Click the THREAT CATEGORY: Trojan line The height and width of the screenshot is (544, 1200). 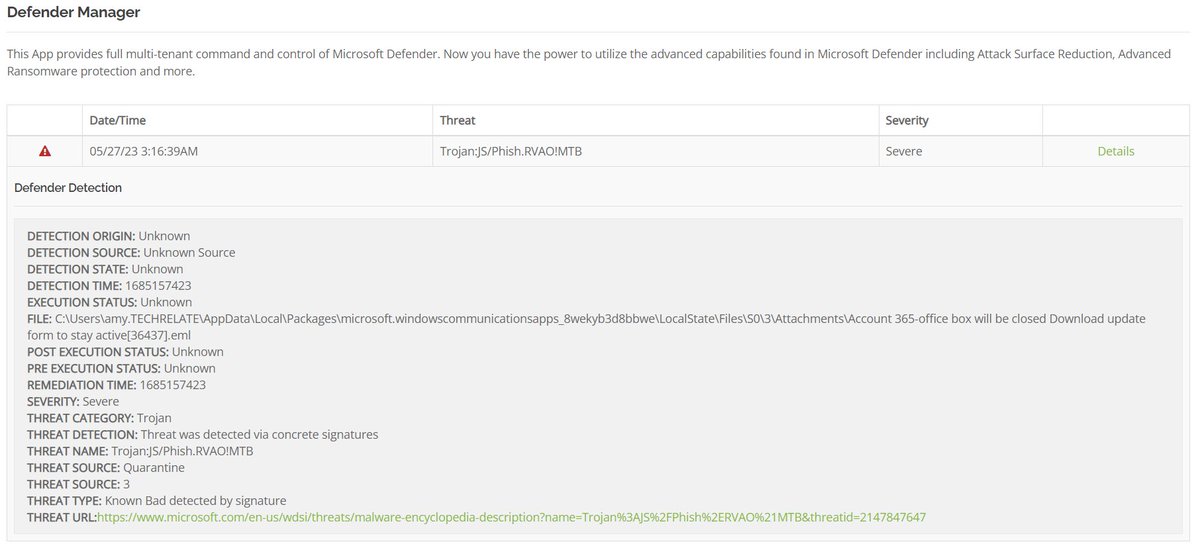coord(100,418)
